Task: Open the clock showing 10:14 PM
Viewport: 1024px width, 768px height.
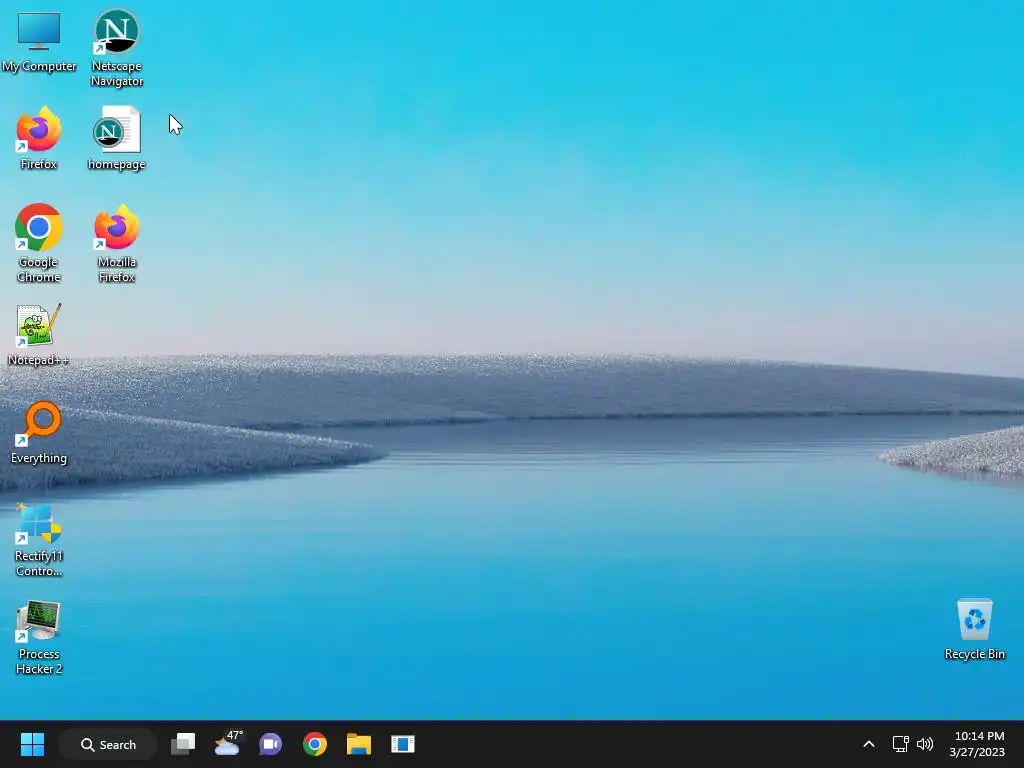Action: tap(978, 744)
